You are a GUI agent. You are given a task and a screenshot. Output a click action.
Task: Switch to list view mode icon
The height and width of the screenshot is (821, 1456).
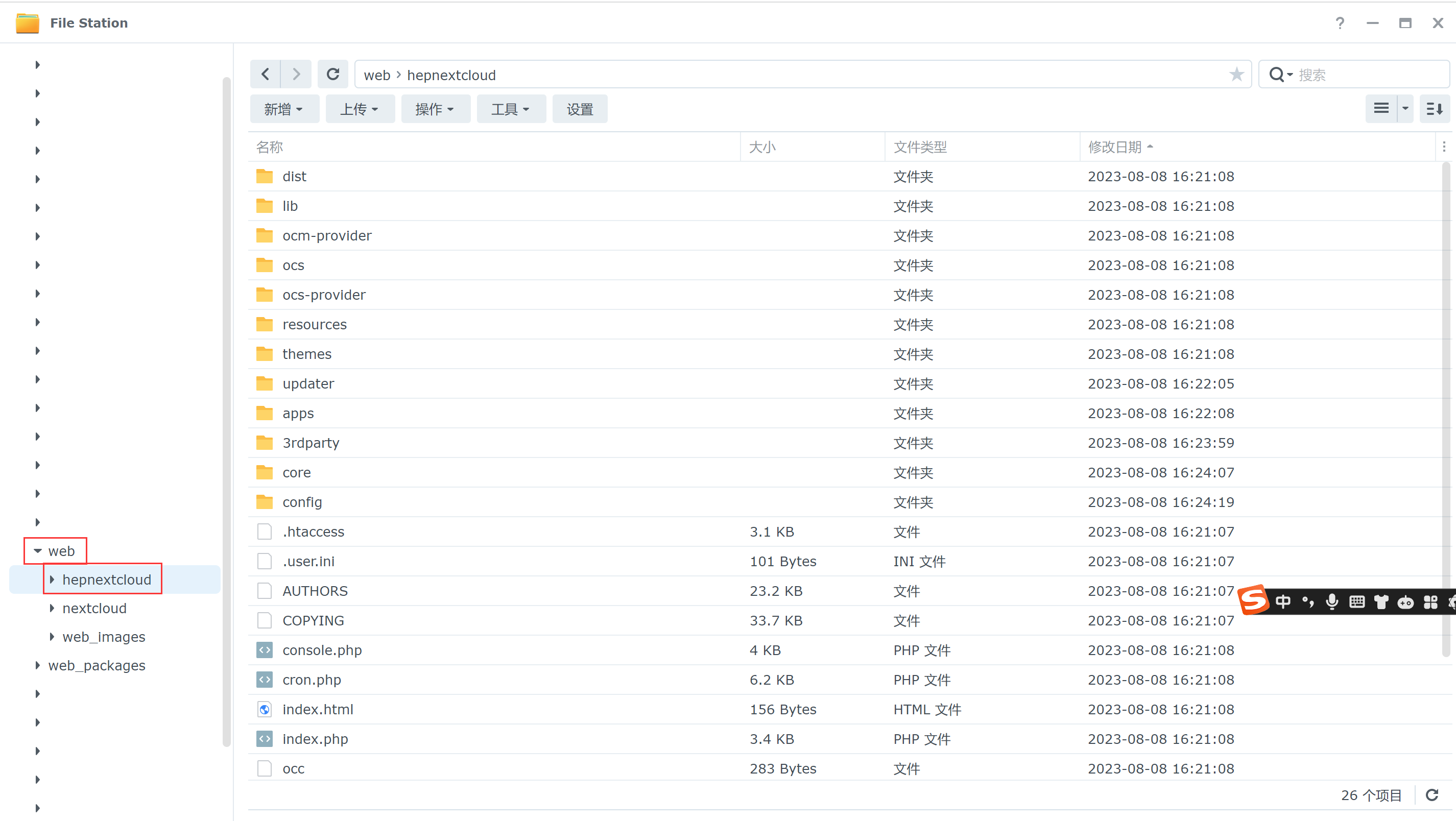1381,108
